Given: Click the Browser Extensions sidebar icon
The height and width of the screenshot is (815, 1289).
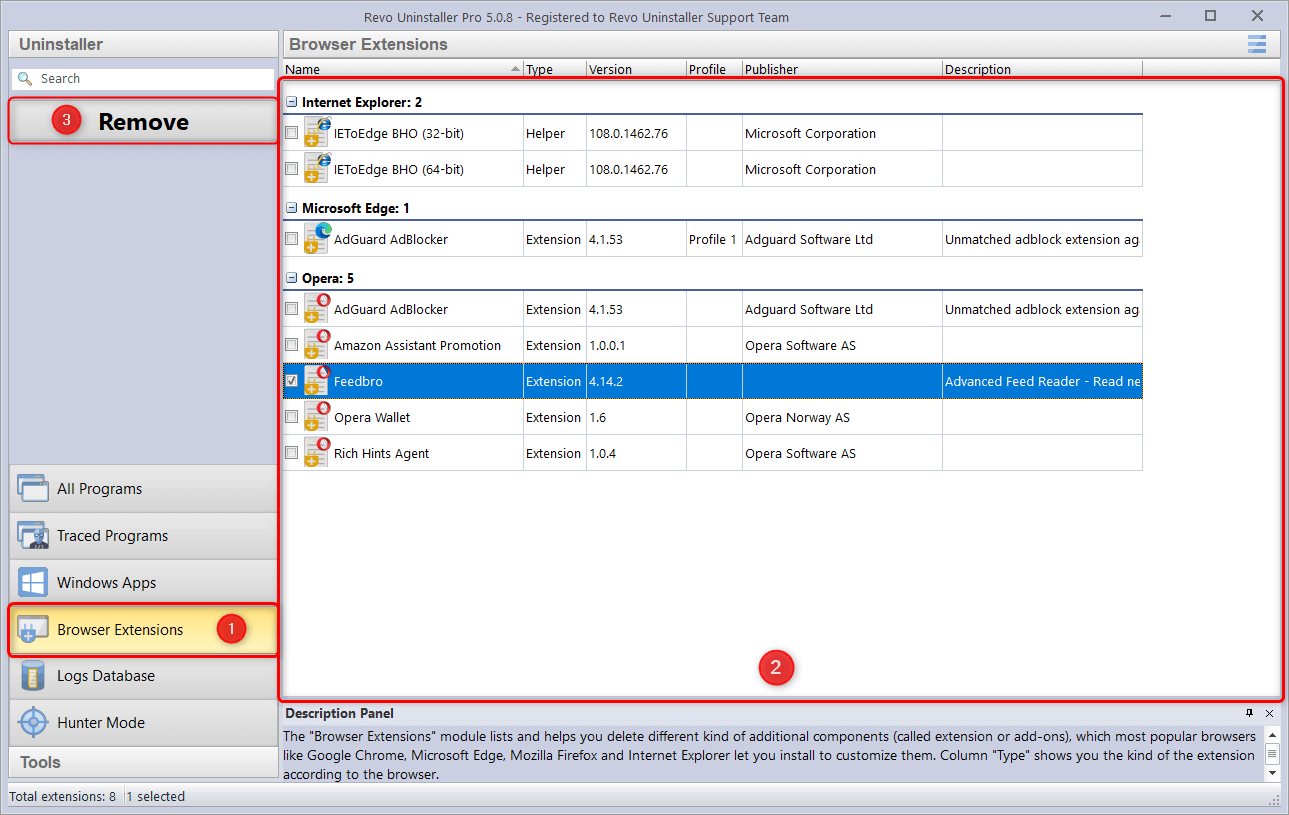Looking at the screenshot, I should (x=33, y=630).
